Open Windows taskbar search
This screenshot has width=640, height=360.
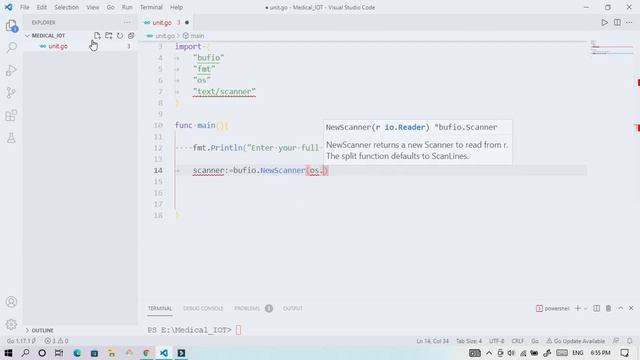coord(25,353)
